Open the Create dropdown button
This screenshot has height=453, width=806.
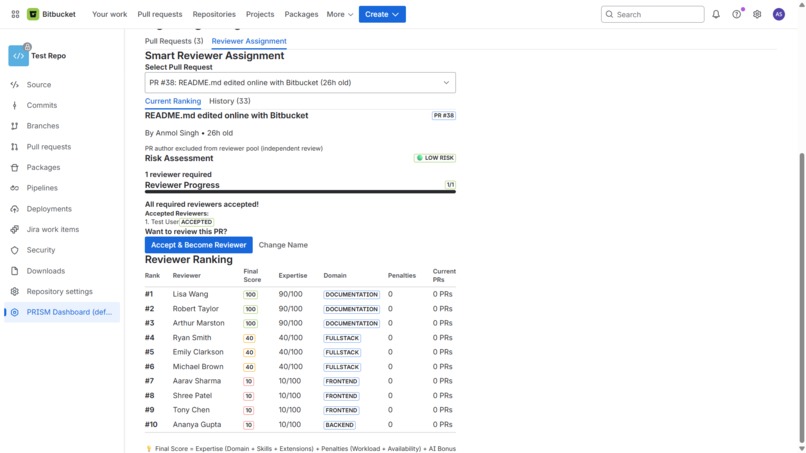[382, 14]
